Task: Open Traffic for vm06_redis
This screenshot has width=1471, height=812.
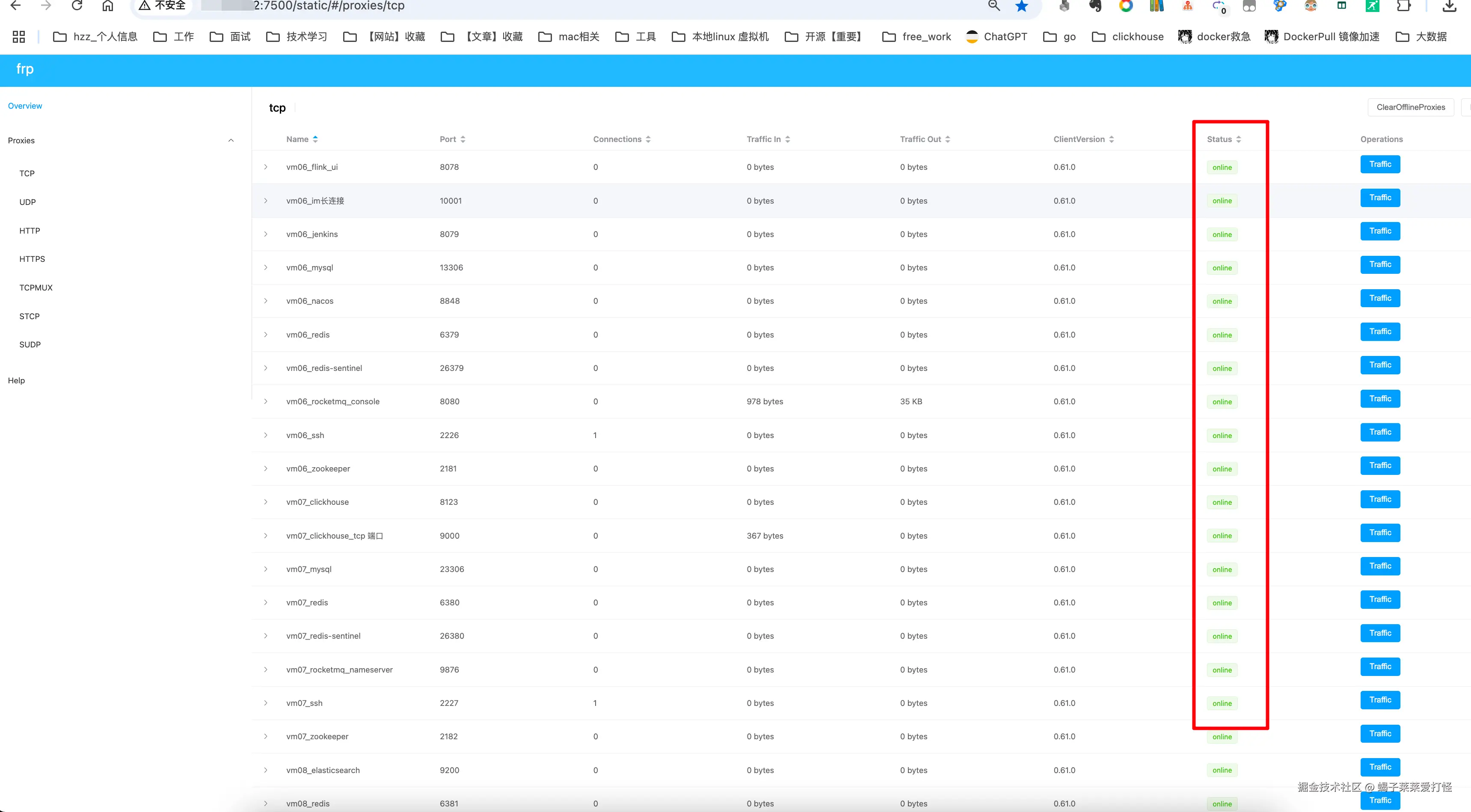Action: 1379,332
